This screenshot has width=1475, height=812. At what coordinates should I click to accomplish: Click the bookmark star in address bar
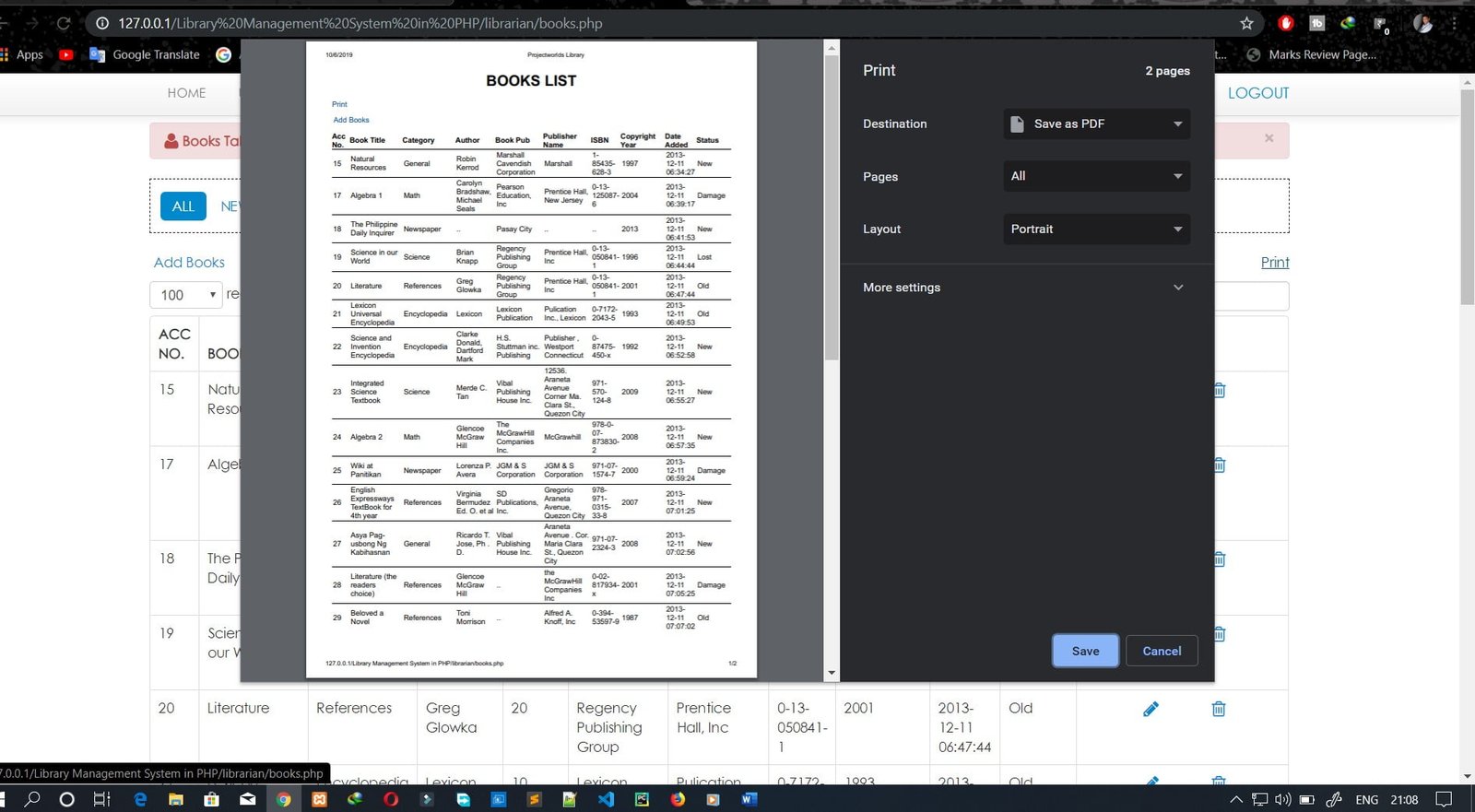pyautogui.click(x=1246, y=23)
